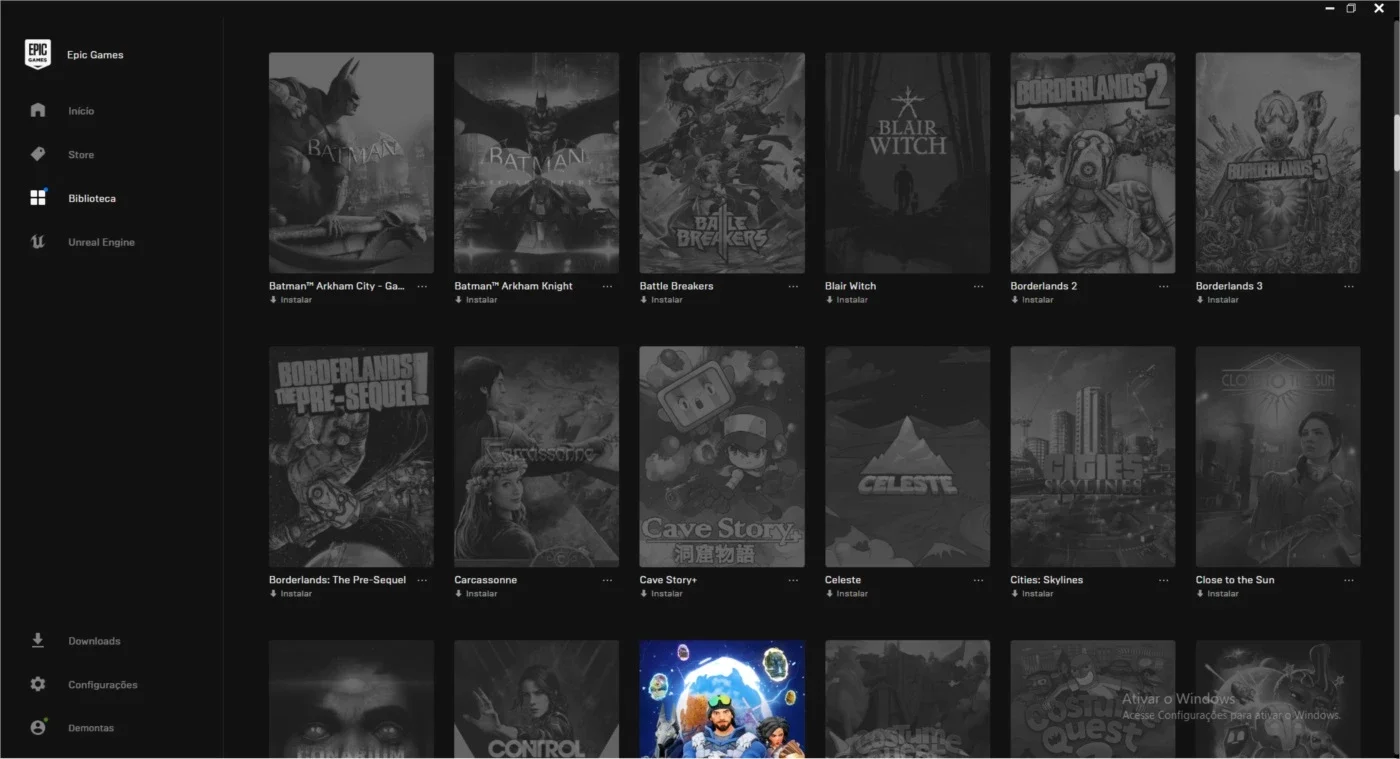Click install arrow under Cities: Skylines
Image resolution: width=1400 pixels, height=759 pixels.
click(x=1014, y=594)
